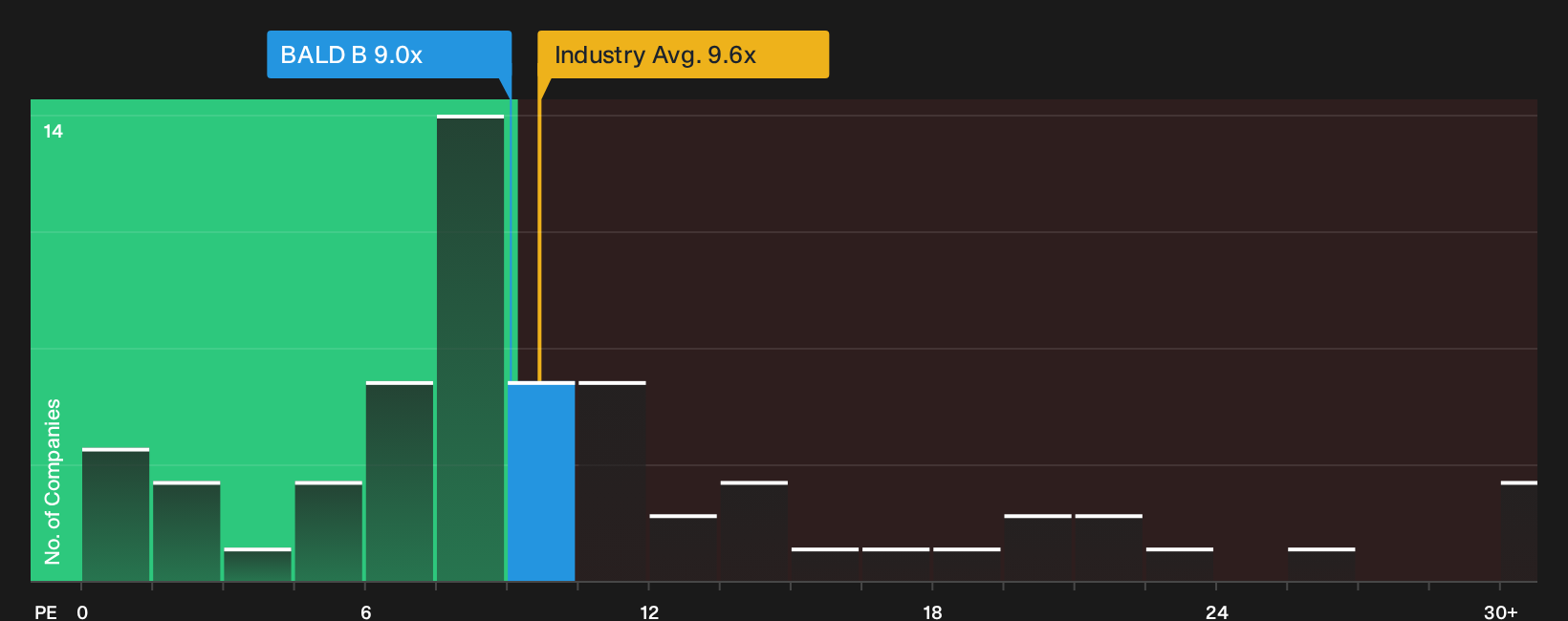Select the tallest bar reaching 14 companies
This screenshot has height=621, width=1568.
pyautogui.click(x=470, y=348)
